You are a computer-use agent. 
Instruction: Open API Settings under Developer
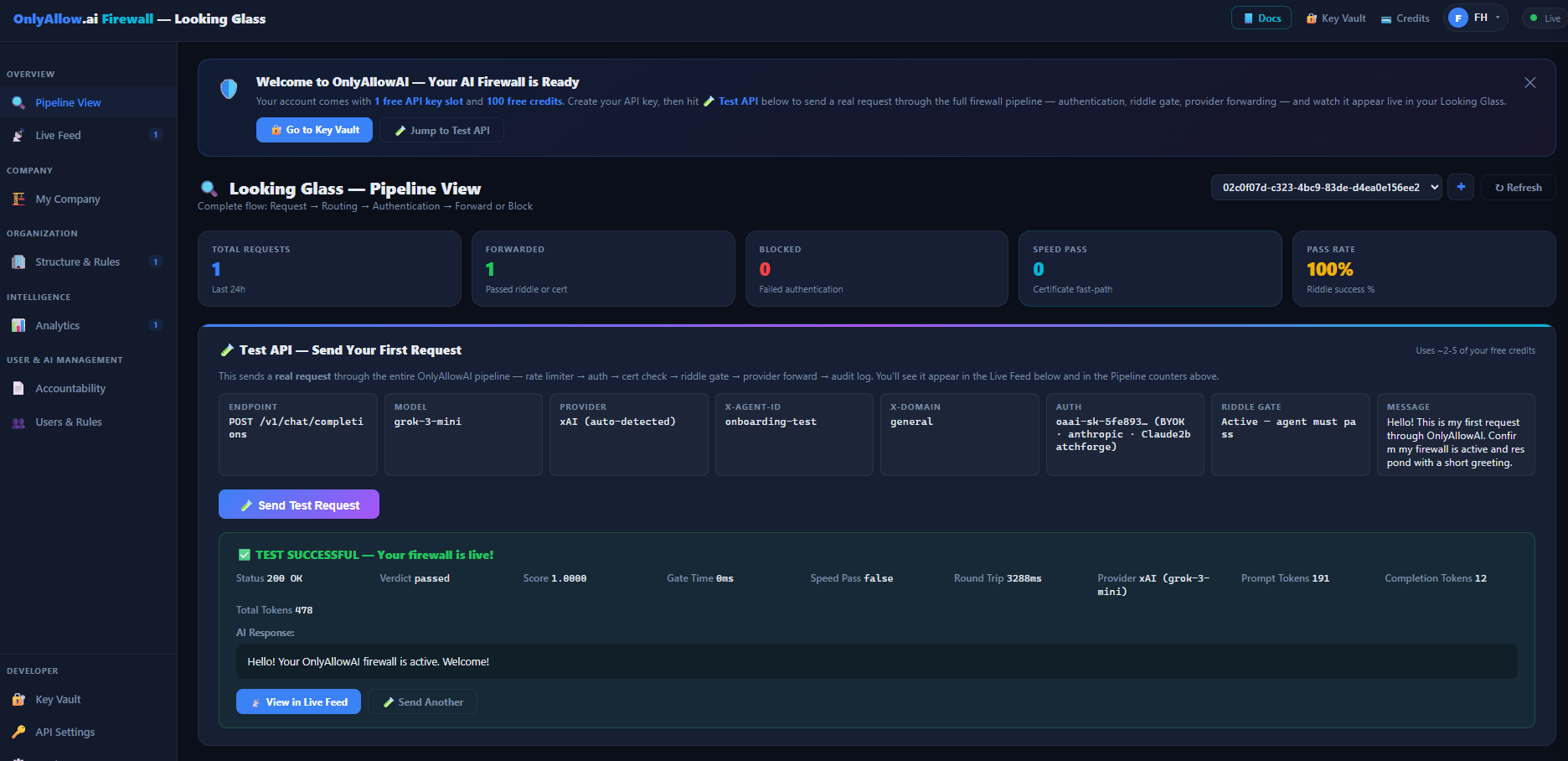tap(88, 733)
